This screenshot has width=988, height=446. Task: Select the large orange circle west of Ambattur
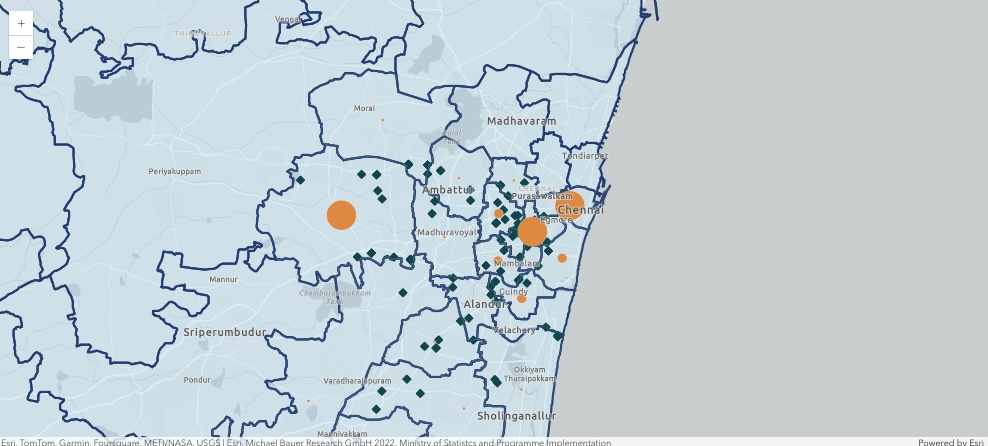point(341,215)
